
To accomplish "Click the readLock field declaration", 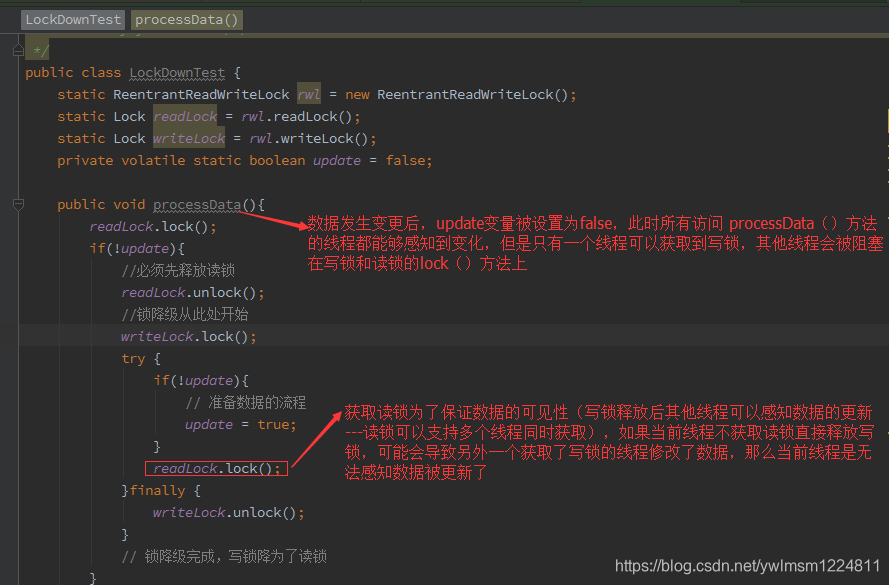I will pyautogui.click(x=185, y=116).
